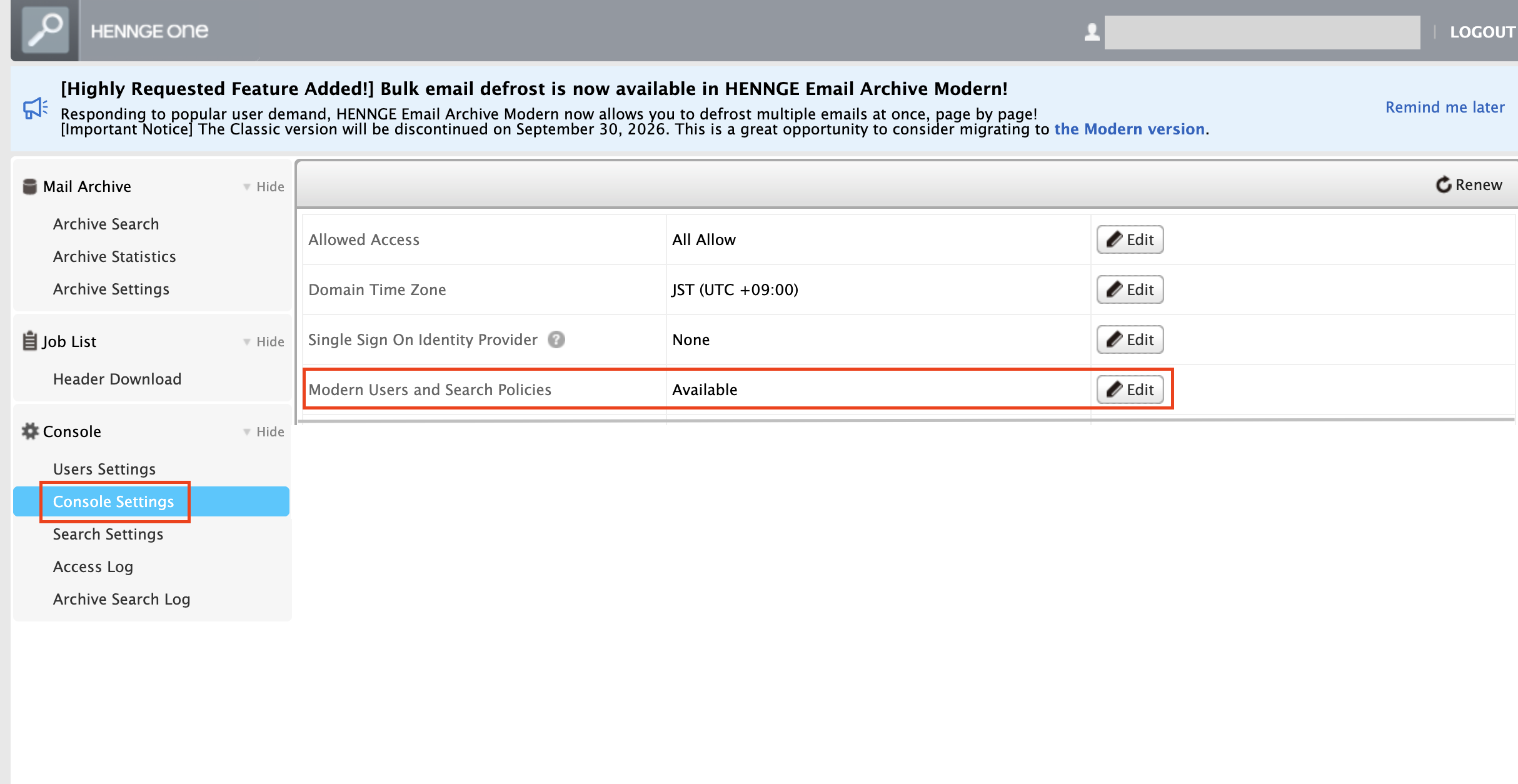Click the bulk email defrost announcement headline

pos(534,89)
